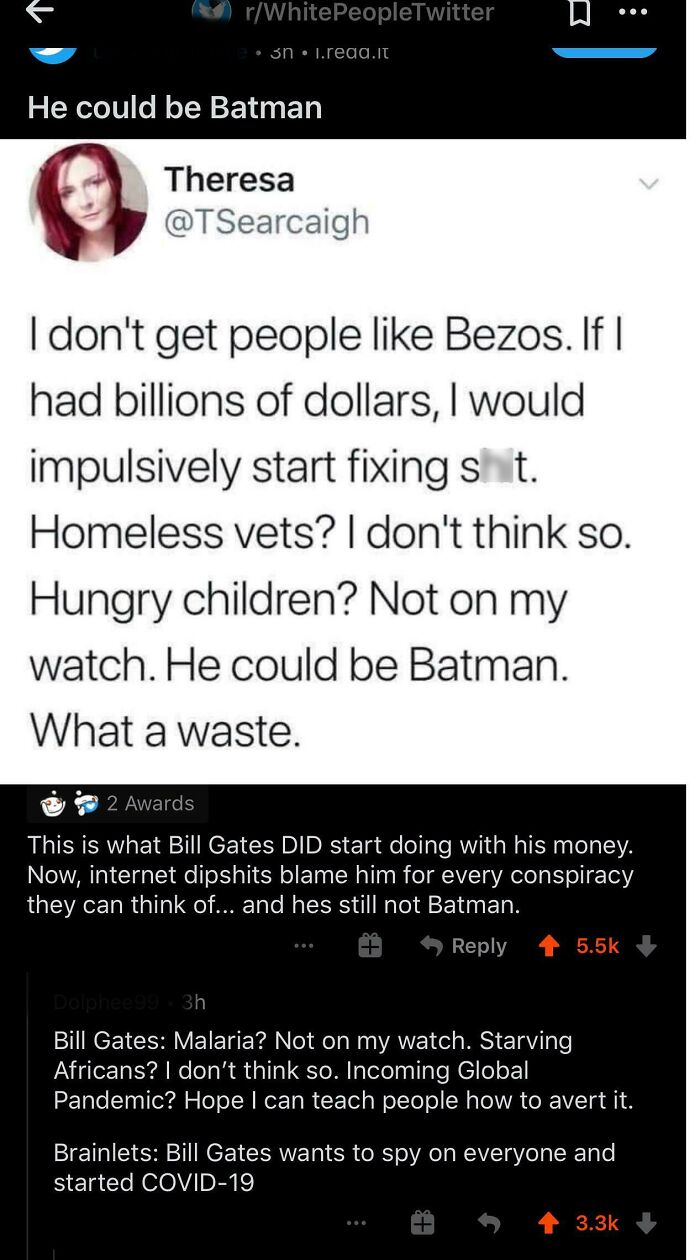Select the reply icon next to the 5.5k count
This screenshot has height=1260, width=700.
coord(429,945)
